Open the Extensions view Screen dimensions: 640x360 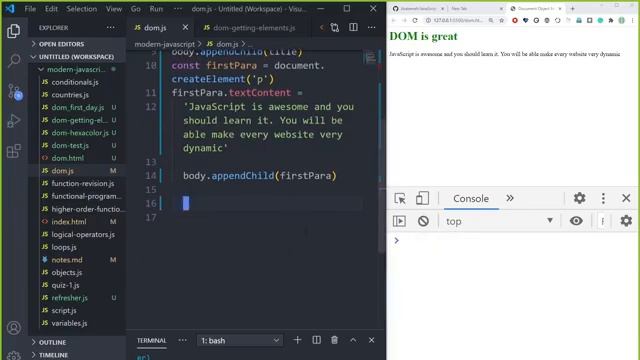point(14,151)
